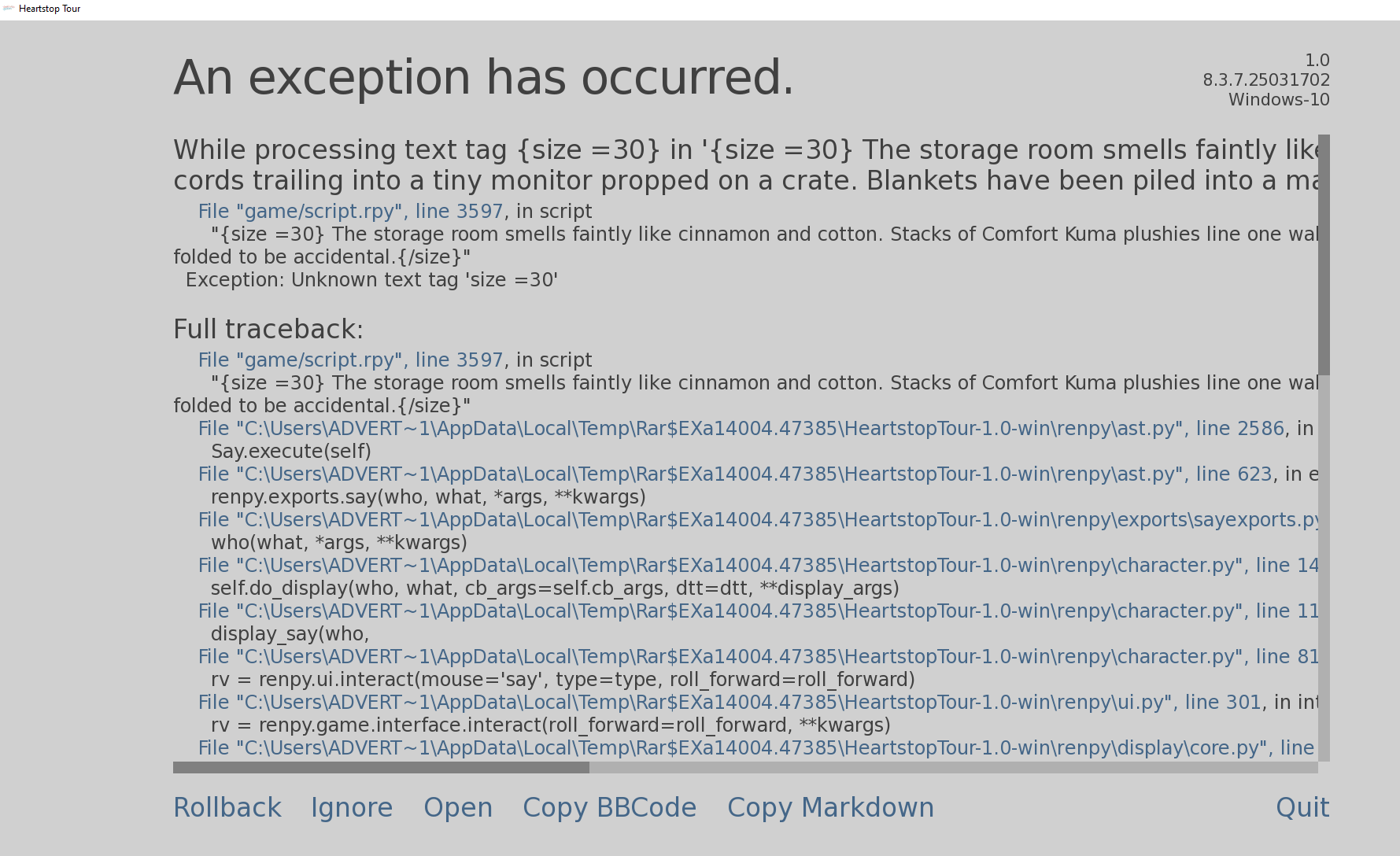
Task: Open script.rpy line 3597 link under Full traceback
Action: (x=350, y=360)
